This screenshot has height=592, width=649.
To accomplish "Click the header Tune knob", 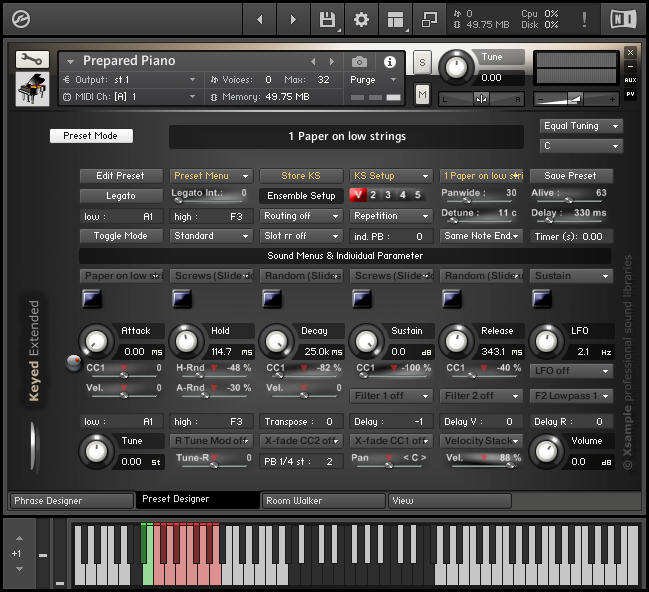I will (456, 67).
